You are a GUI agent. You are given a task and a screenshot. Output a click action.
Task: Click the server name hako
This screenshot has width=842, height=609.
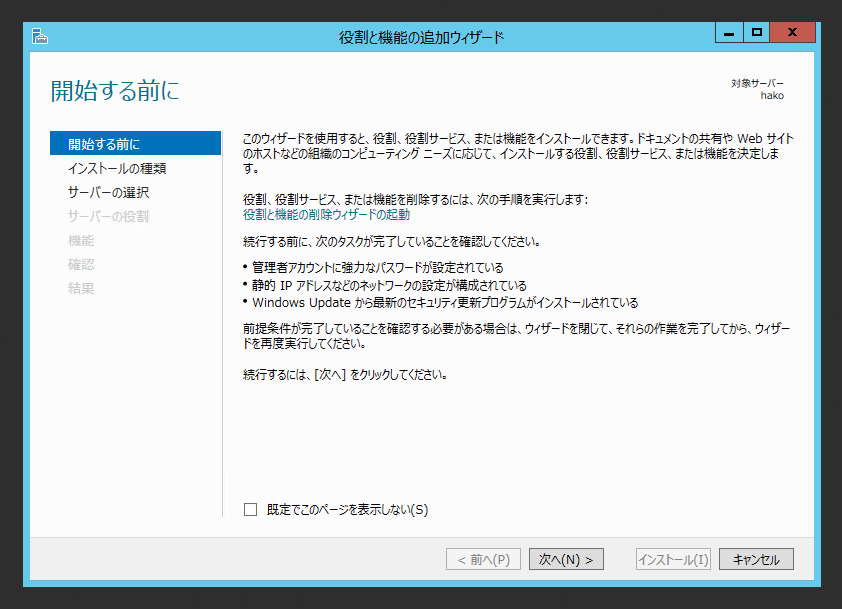coord(772,96)
